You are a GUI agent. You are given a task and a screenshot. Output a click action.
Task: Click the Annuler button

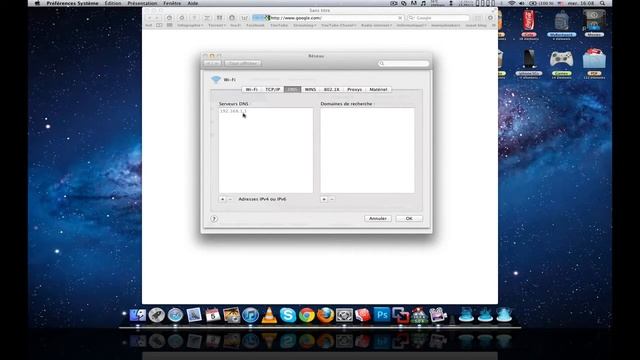click(378, 219)
